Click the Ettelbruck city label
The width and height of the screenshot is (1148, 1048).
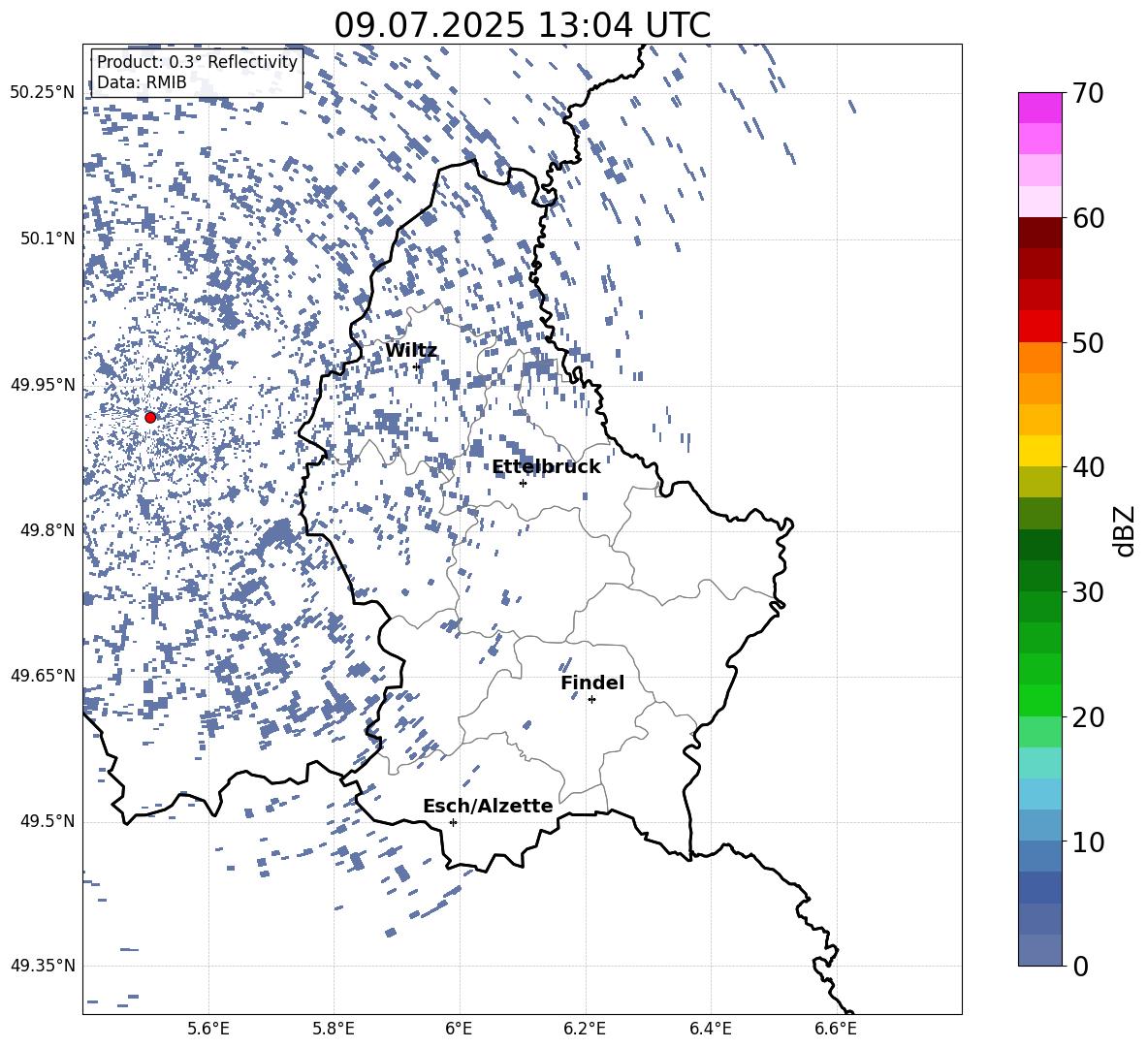(x=546, y=467)
